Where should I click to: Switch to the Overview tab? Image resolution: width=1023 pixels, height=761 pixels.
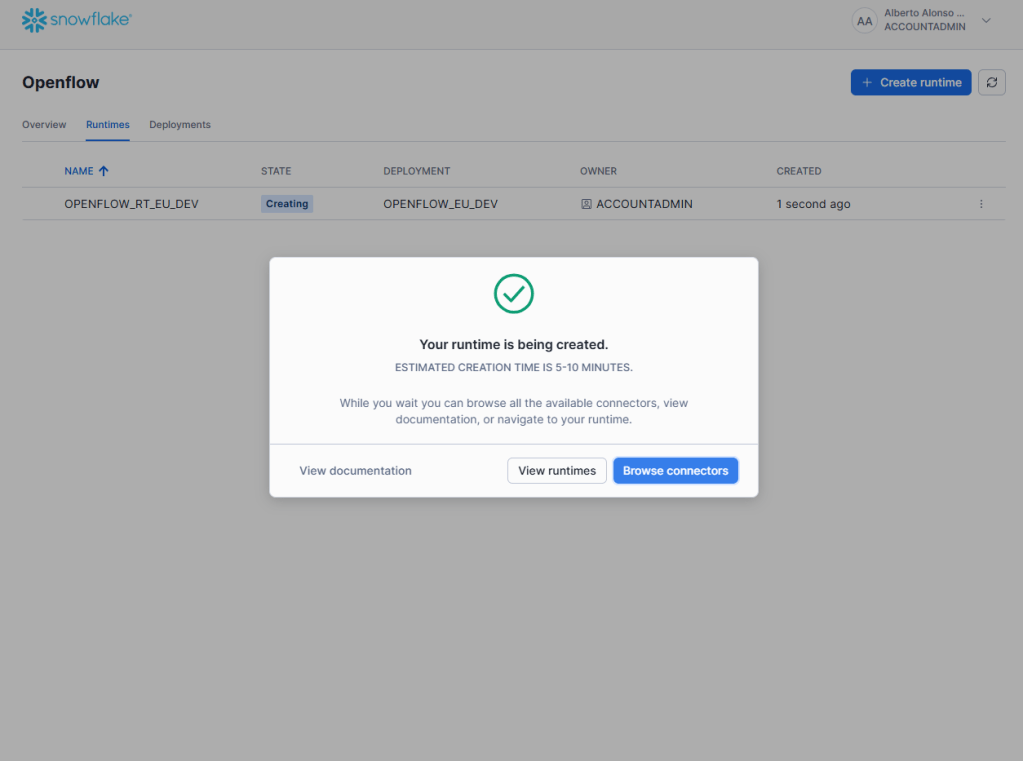(44, 125)
